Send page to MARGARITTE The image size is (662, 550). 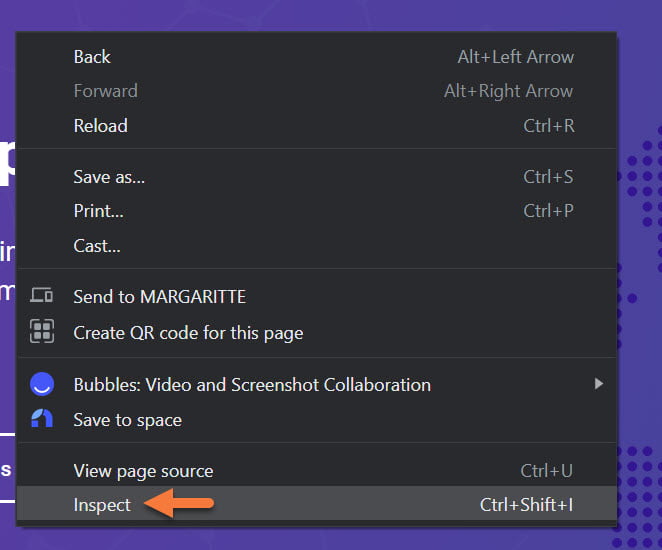click(x=159, y=296)
